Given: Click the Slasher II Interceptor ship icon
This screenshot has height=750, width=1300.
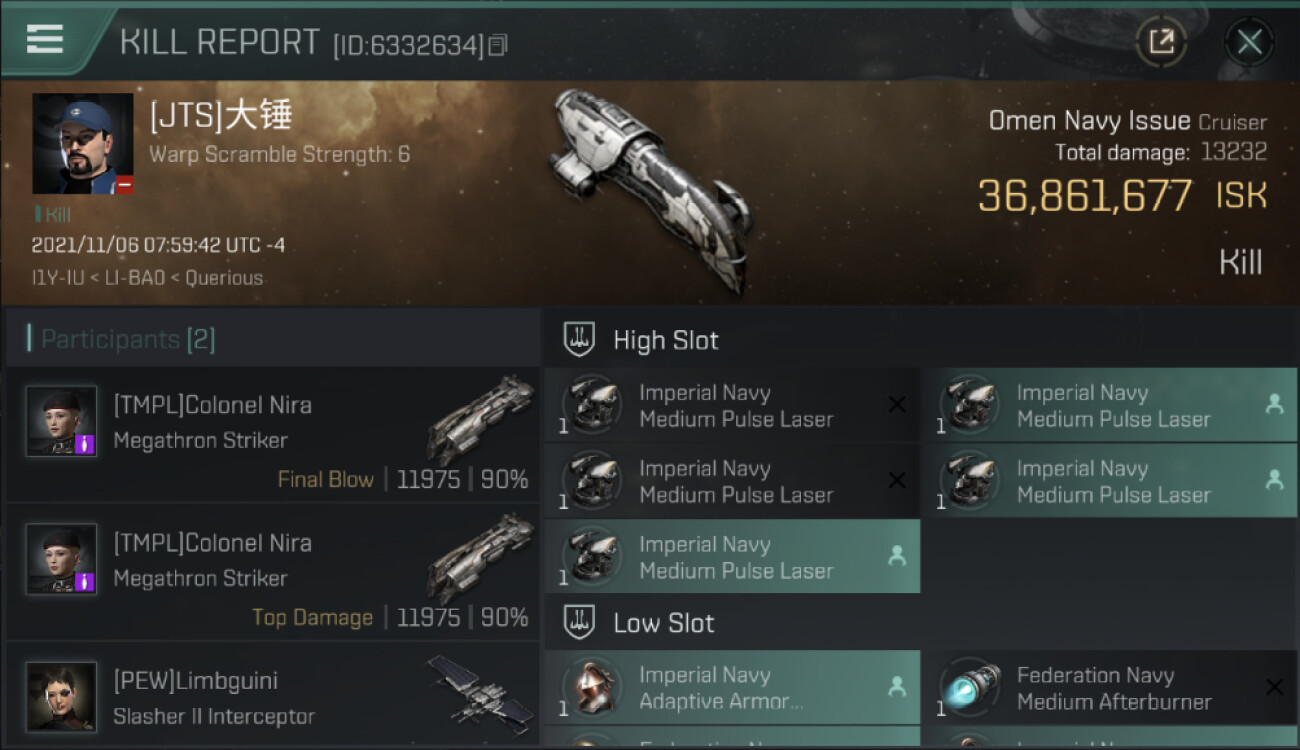Looking at the screenshot, I should tap(480, 688).
